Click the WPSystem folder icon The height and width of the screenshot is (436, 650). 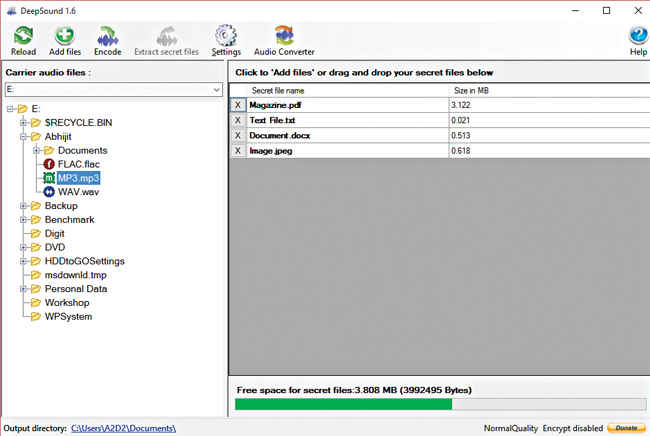[x=36, y=317]
